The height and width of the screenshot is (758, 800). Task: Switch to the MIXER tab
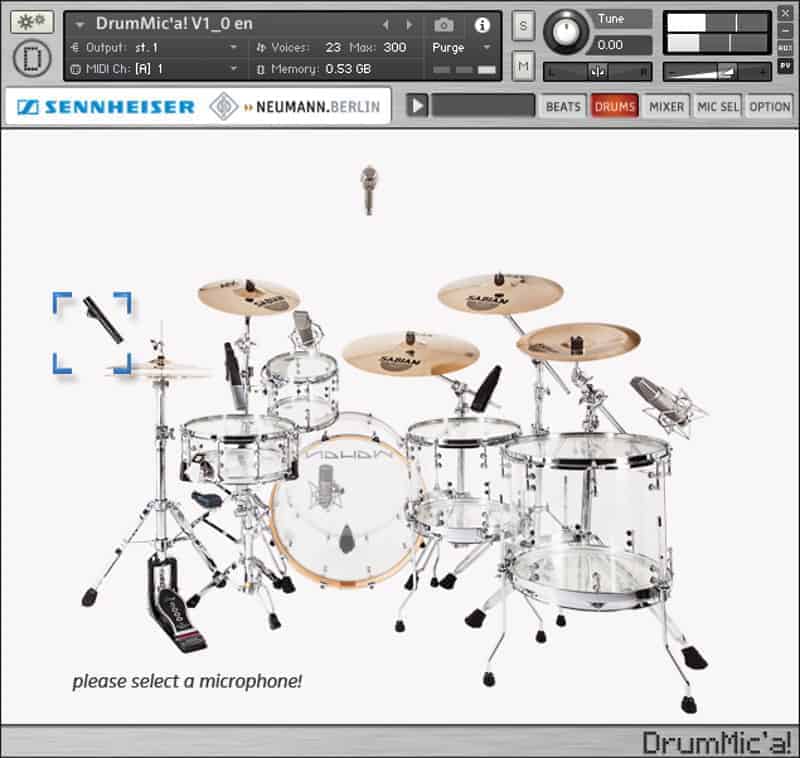pos(666,106)
